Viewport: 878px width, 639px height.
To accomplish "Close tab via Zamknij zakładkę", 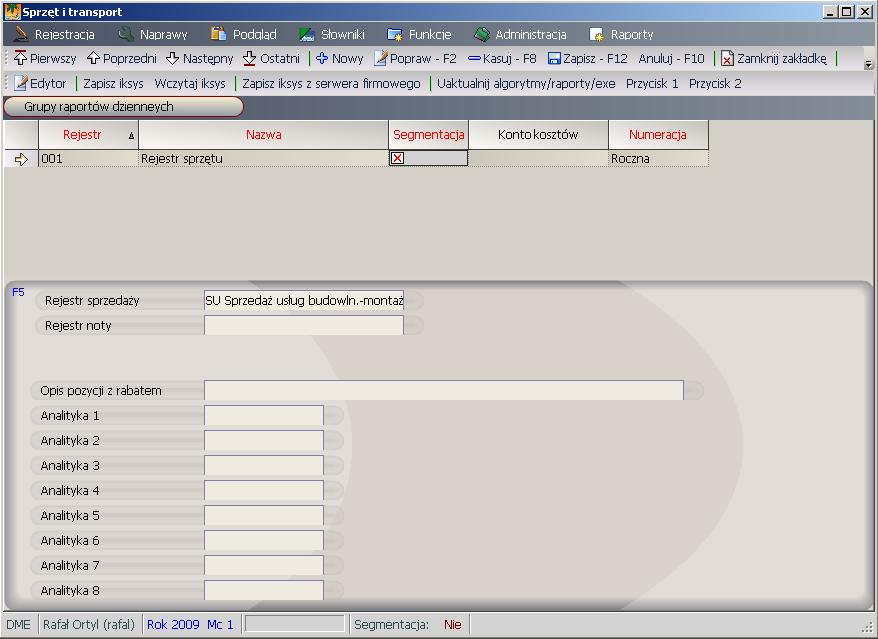I will (x=774, y=59).
